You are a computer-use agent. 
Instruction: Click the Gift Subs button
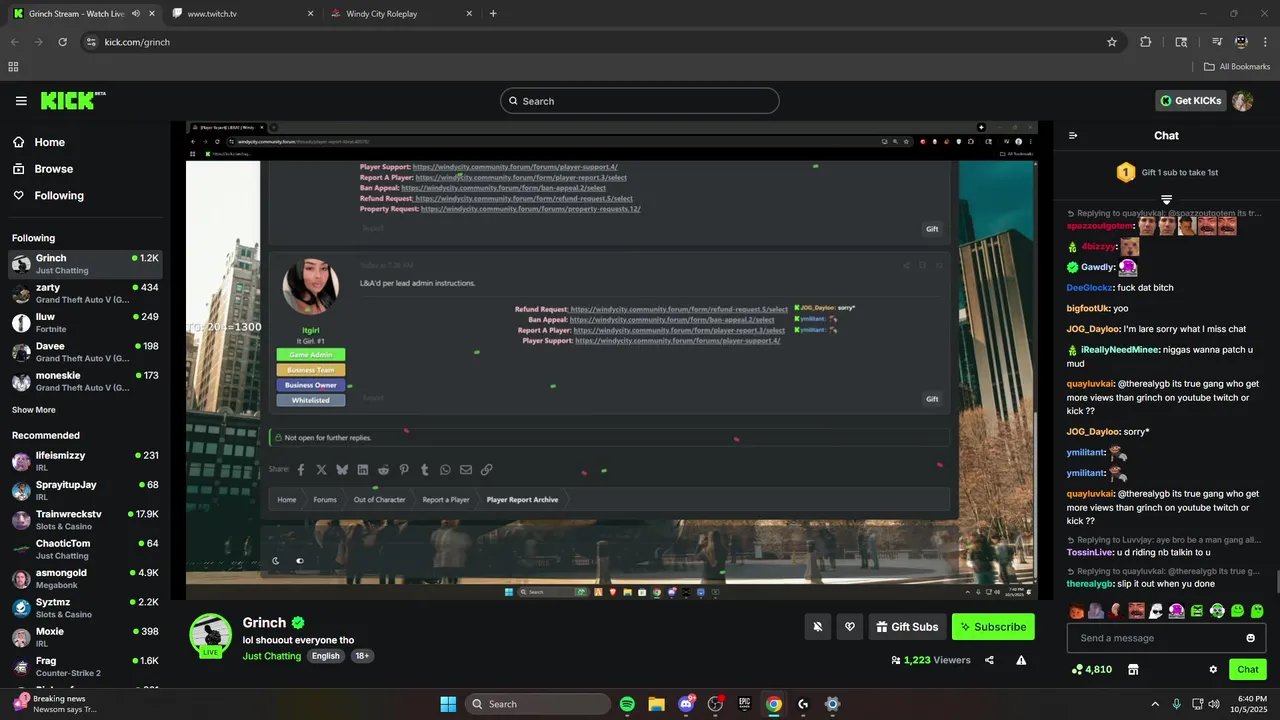click(907, 627)
